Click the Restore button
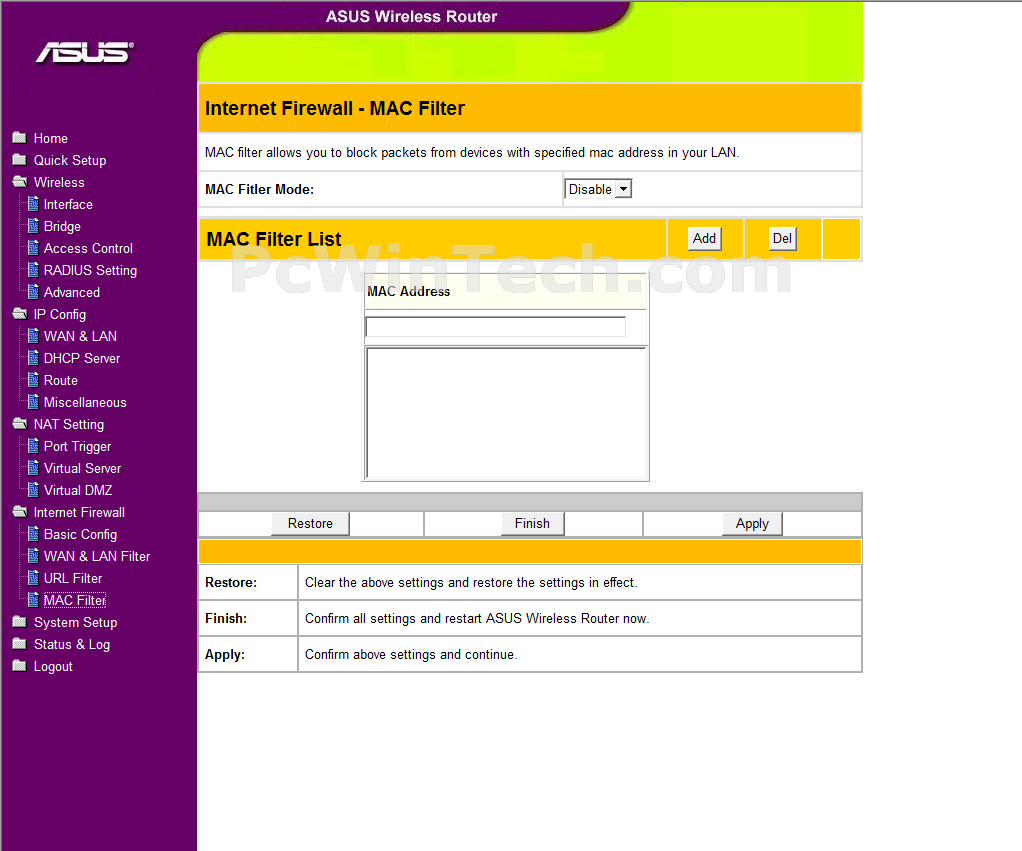 coord(310,524)
